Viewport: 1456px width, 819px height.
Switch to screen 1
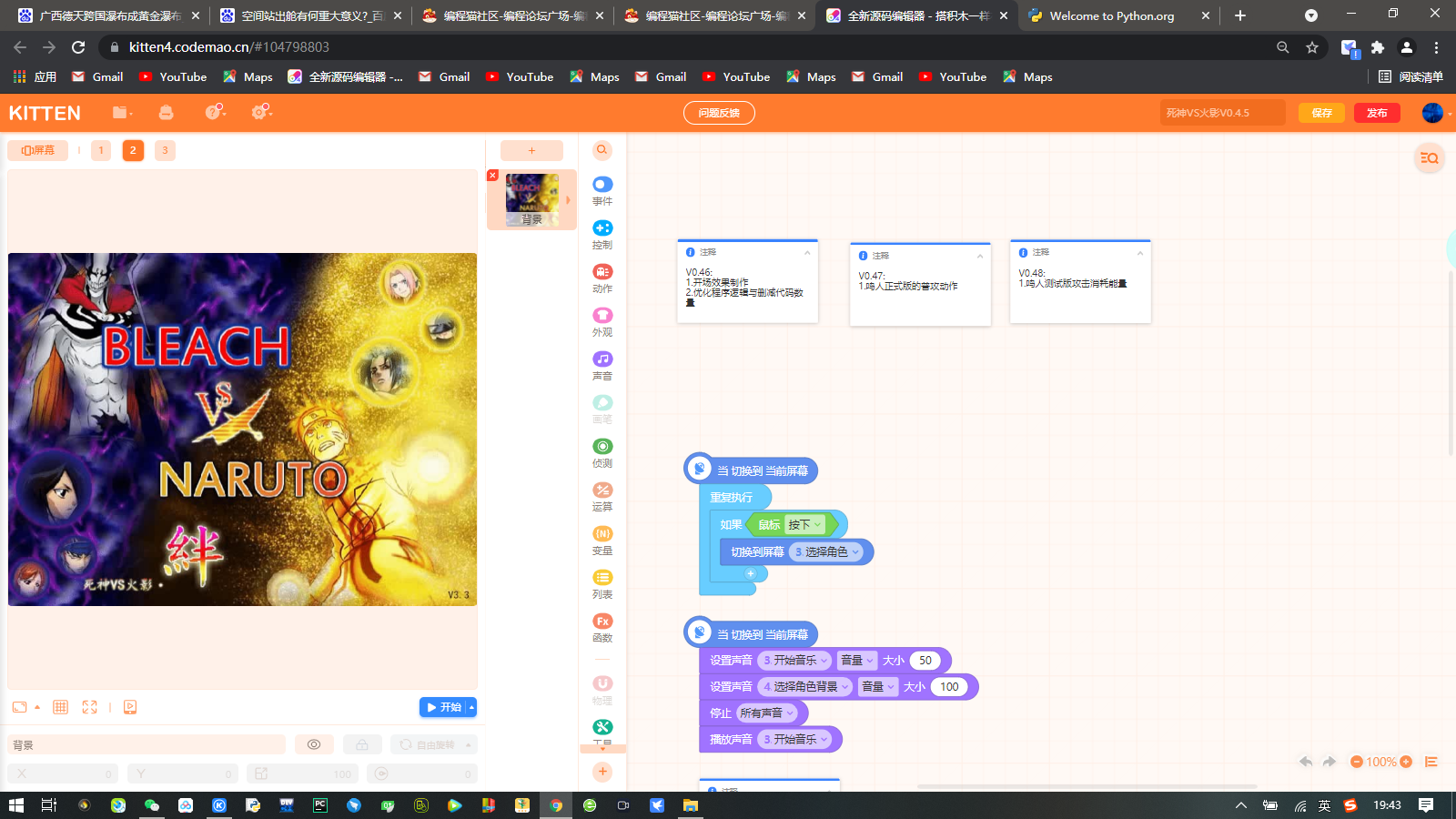[101, 150]
